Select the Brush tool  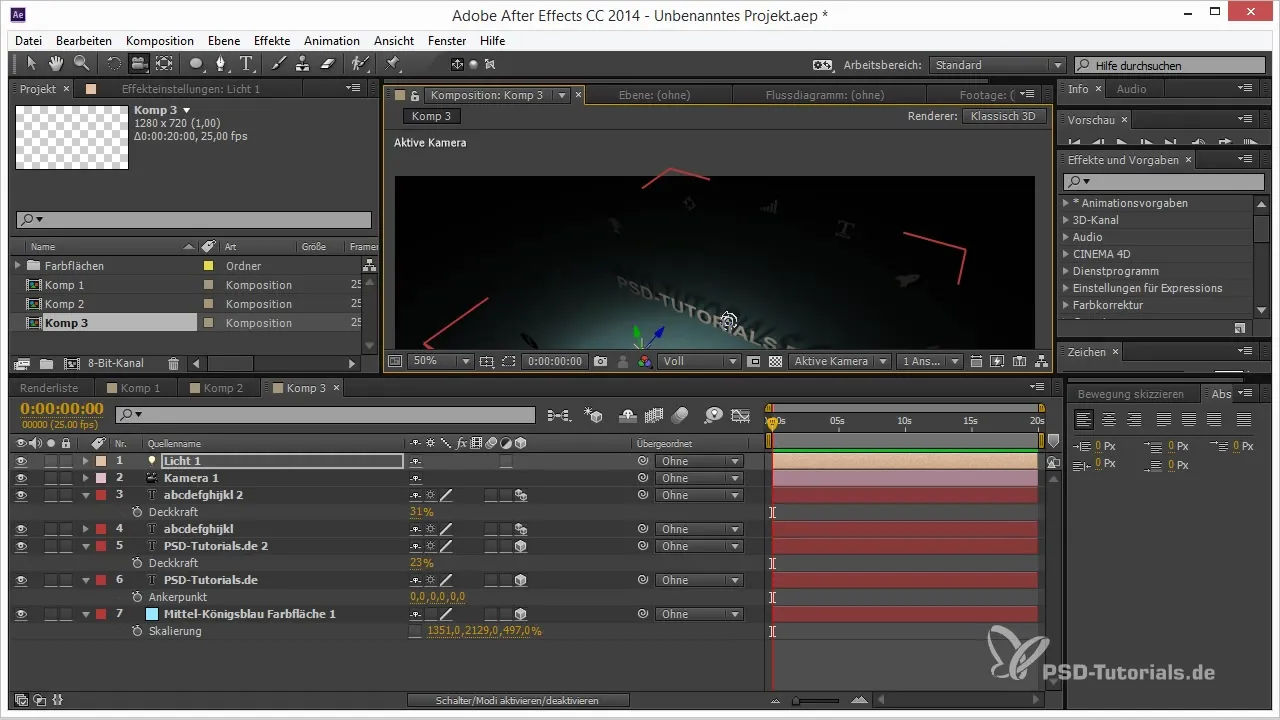click(278, 63)
